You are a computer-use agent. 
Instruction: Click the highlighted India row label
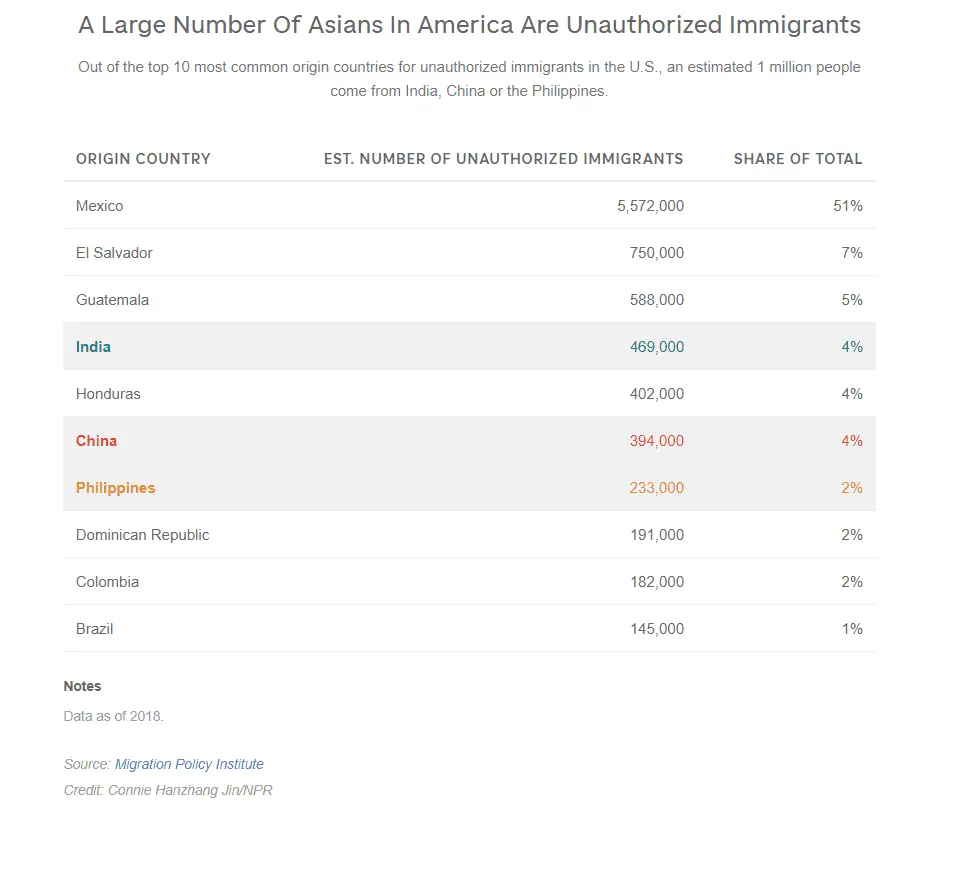point(93,347)
